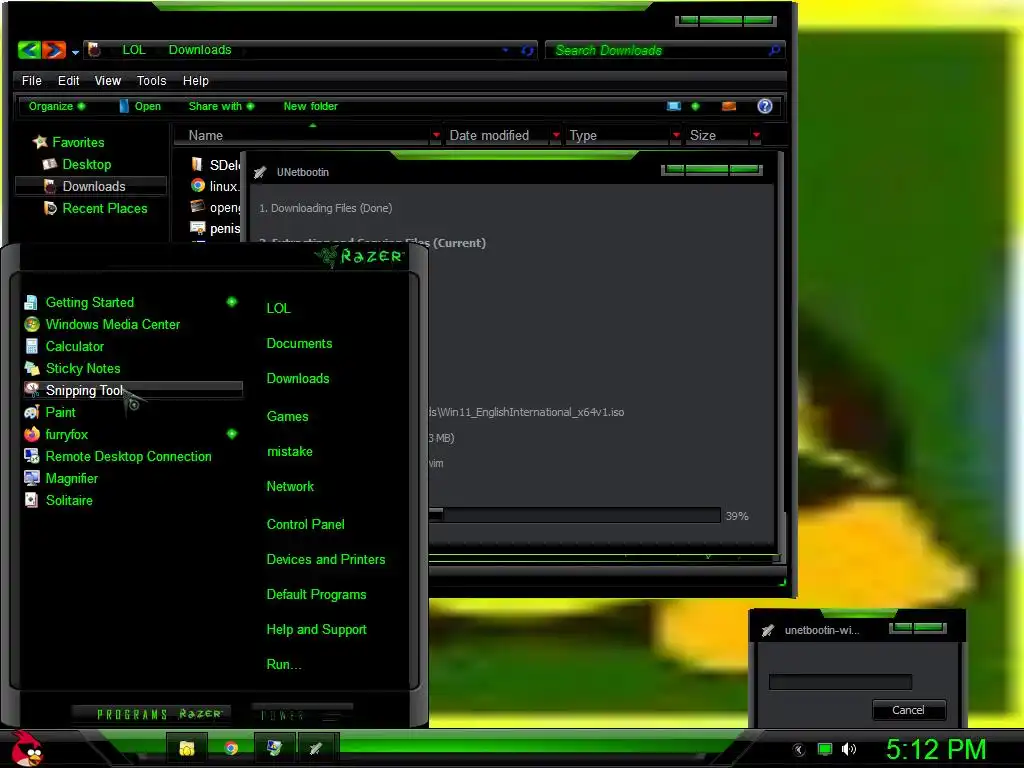
Task: Open the Size column filter dropdown
Action: [x=756, y=135]
